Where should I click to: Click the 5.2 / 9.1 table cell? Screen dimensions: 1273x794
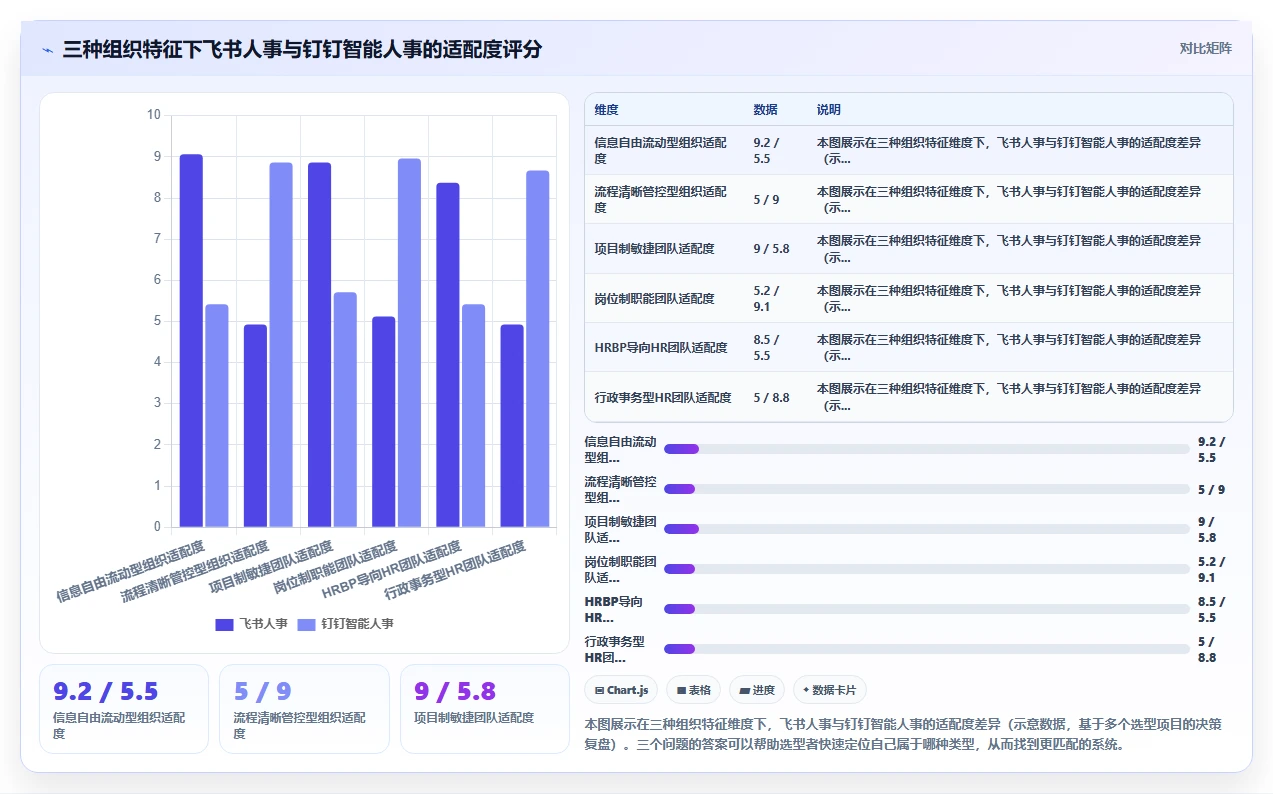click(x=773, y=298)
